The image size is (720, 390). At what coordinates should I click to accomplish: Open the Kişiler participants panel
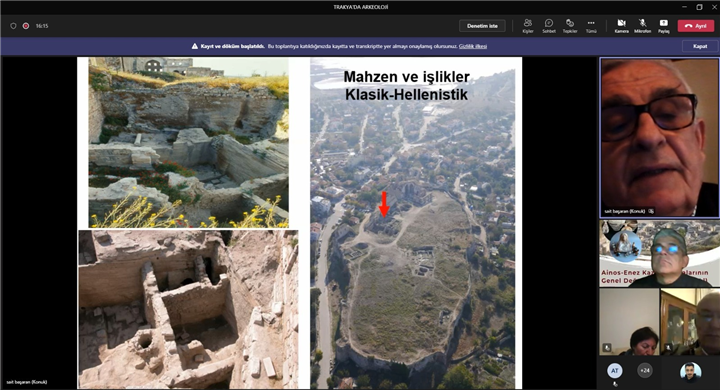pyautogui.click(x=528, y=26)
